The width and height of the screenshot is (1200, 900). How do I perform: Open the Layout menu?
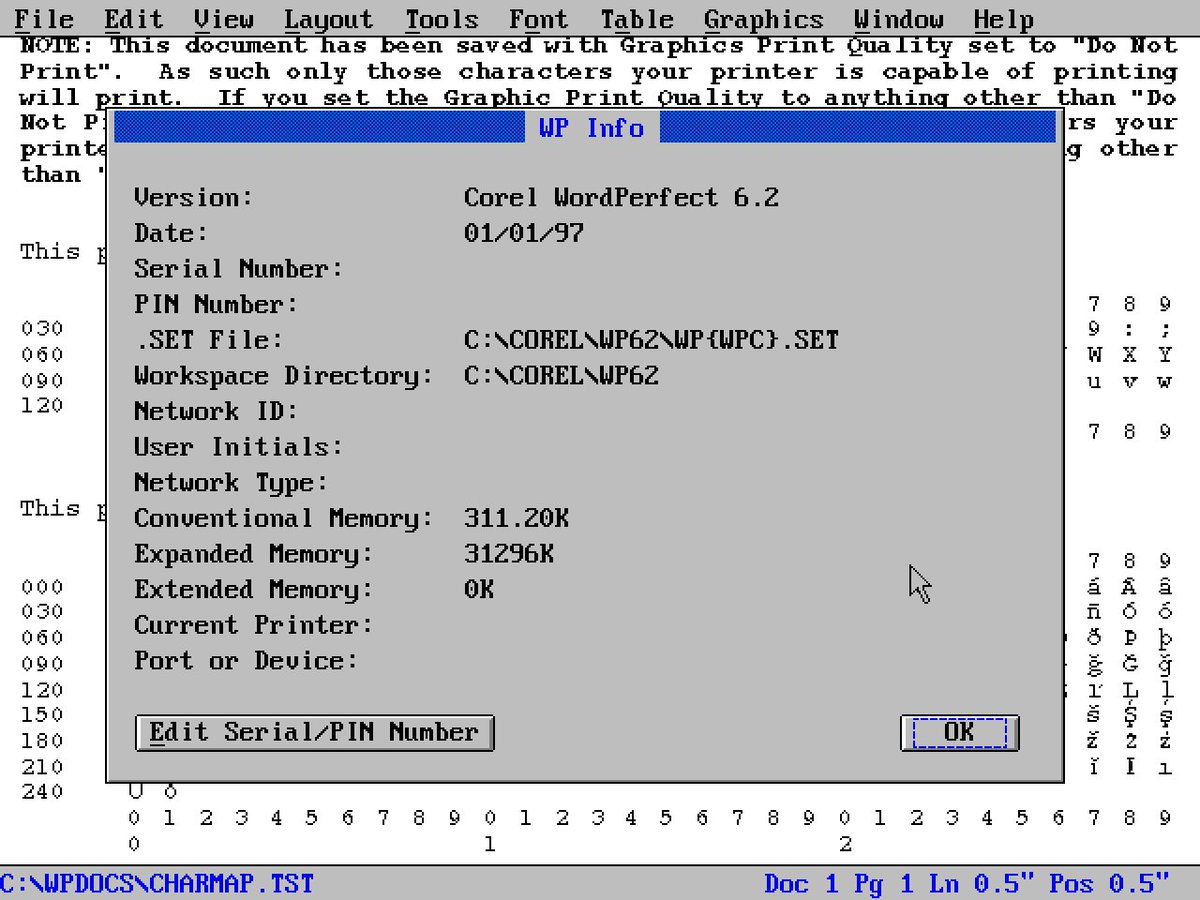tap(328, 19)
